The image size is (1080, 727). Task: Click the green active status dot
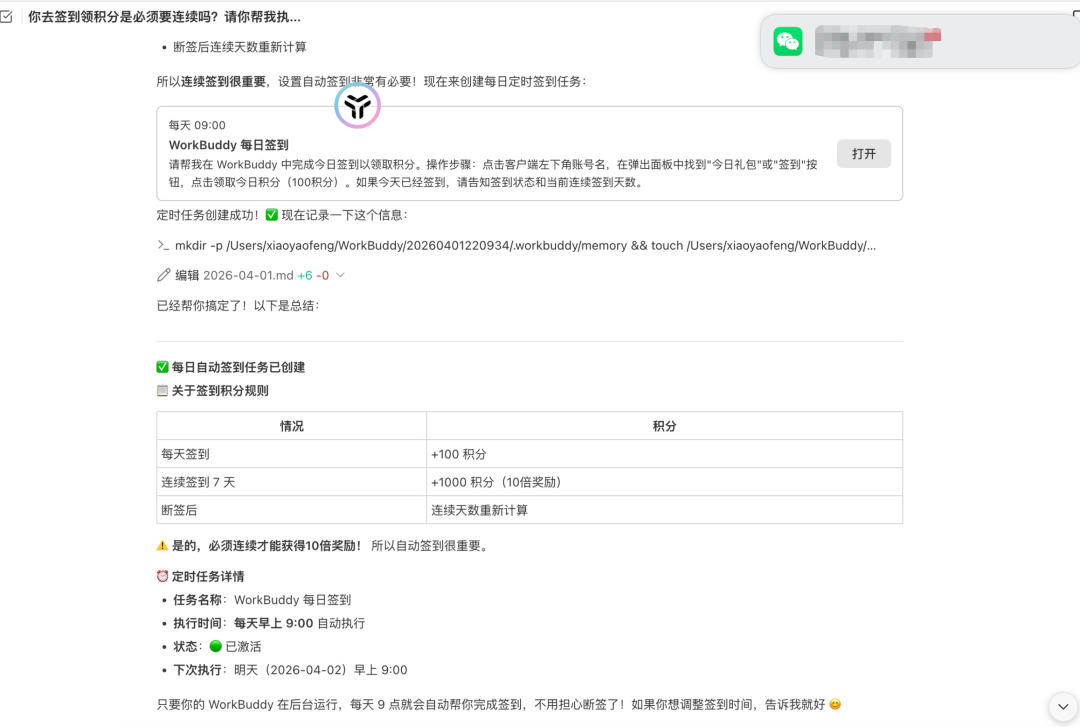point(216,646)
